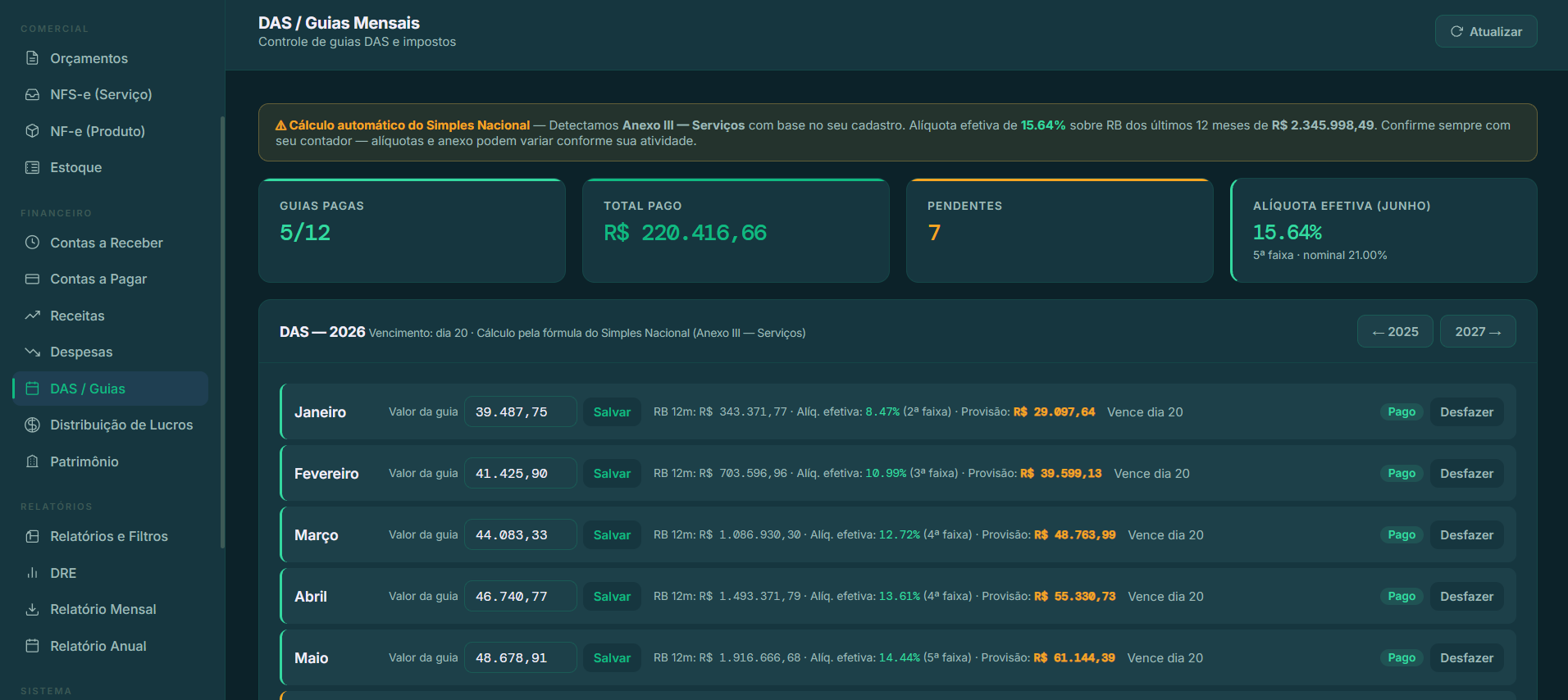Undo Março payment with Desfazer
Screen dimensions: 1568x700
(1466, 534)
